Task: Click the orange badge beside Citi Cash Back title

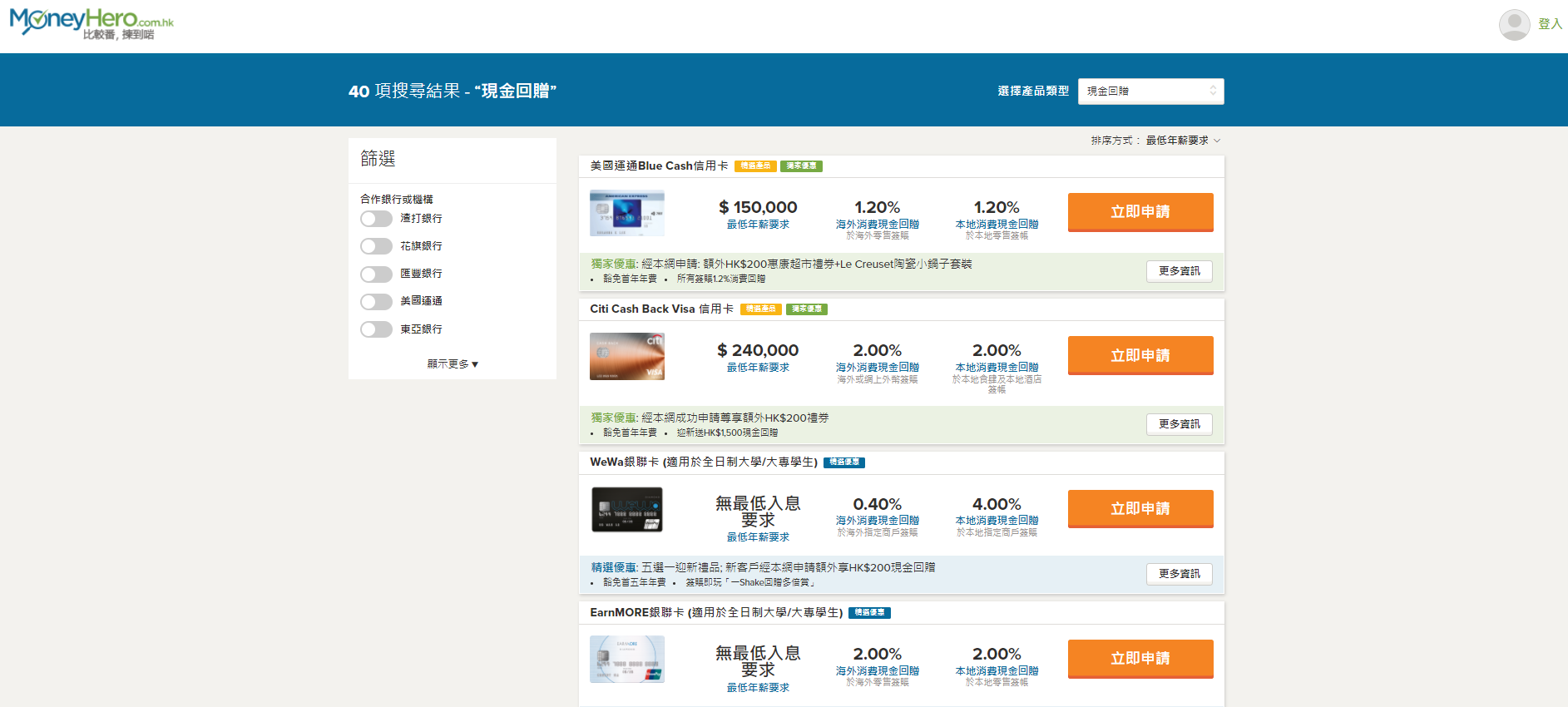Action: [x=760, y=309]
